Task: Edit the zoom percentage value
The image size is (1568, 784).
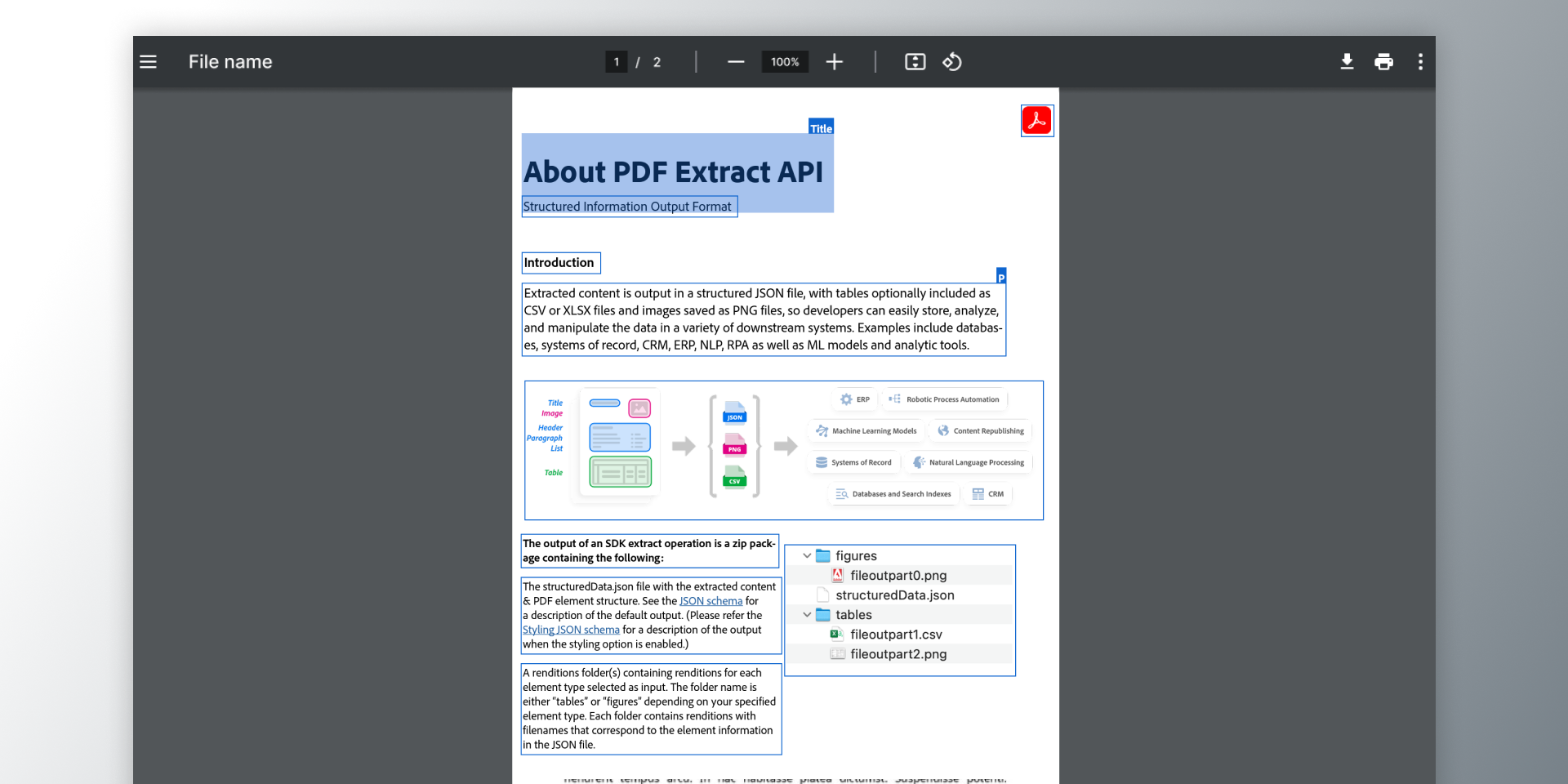Action: click(x=784, y=61)
